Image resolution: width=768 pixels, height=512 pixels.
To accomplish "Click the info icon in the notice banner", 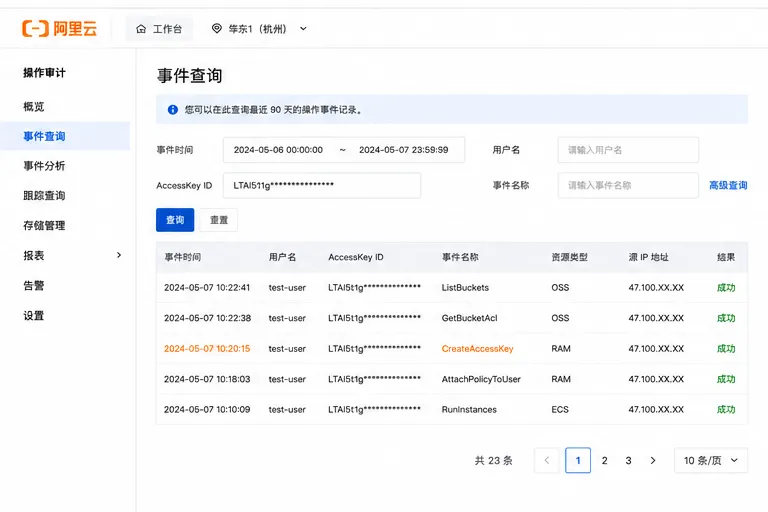I will (x=172, y=110).
